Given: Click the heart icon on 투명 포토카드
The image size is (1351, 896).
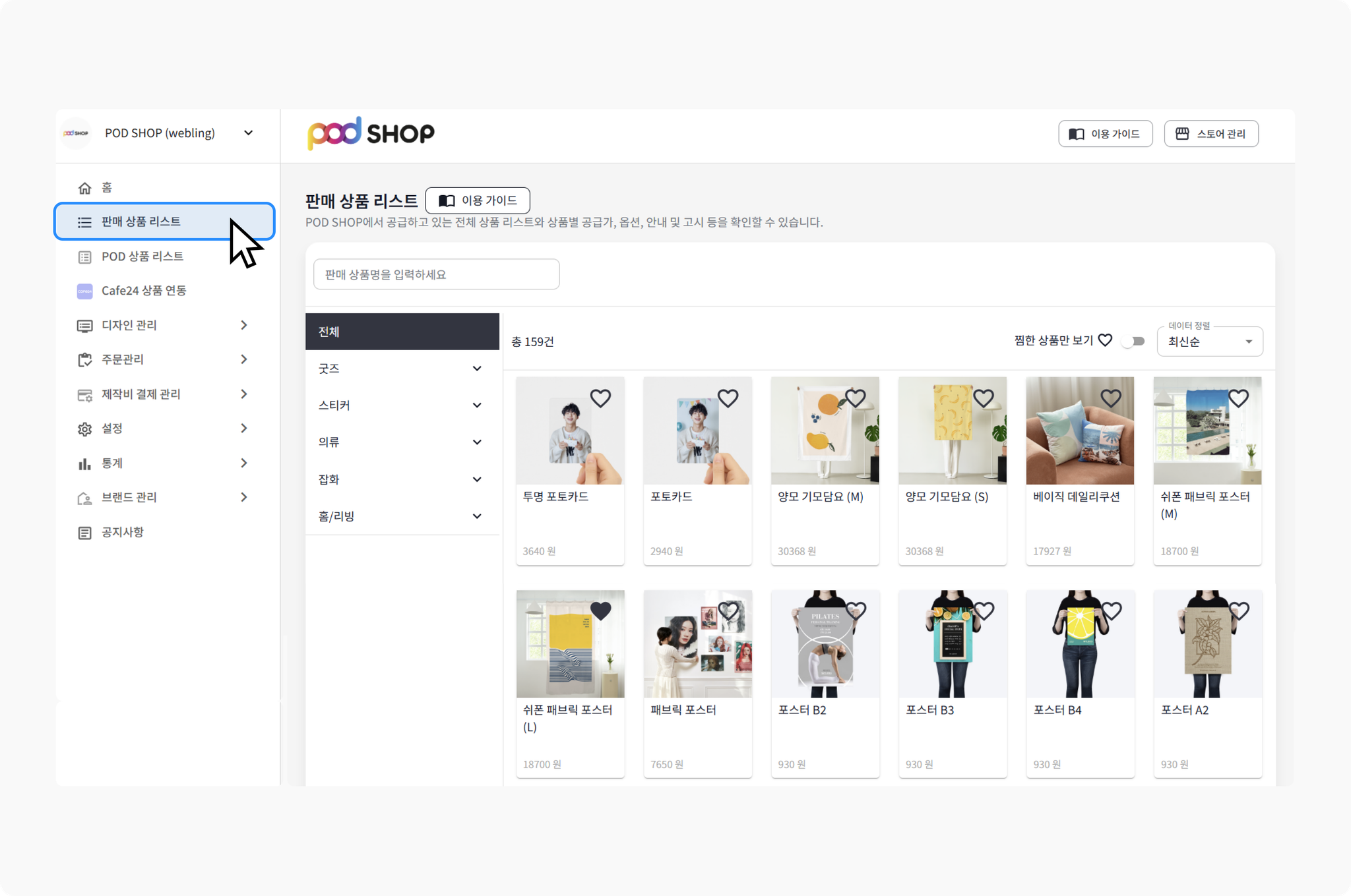Looking at the screenshot, I should point(600,398).
